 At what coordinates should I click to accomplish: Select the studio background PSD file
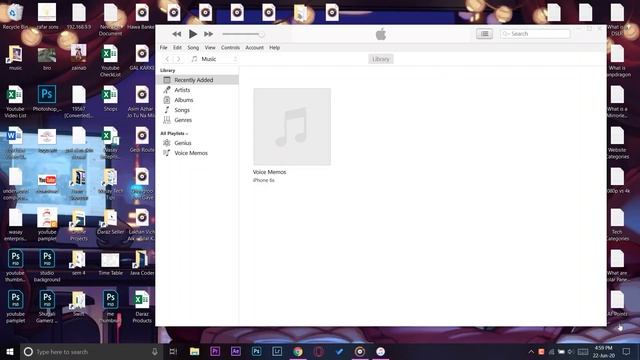(47, 266)
